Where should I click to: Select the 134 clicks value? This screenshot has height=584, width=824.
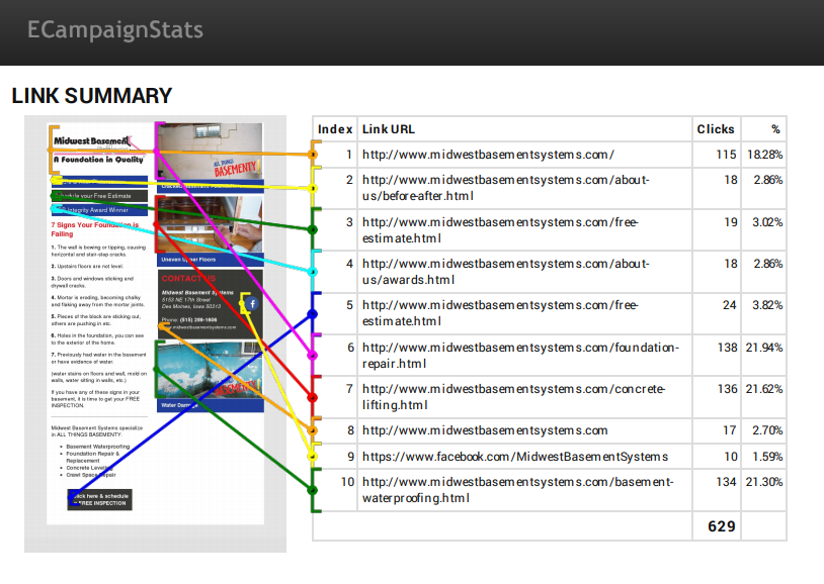coord(726,482)
